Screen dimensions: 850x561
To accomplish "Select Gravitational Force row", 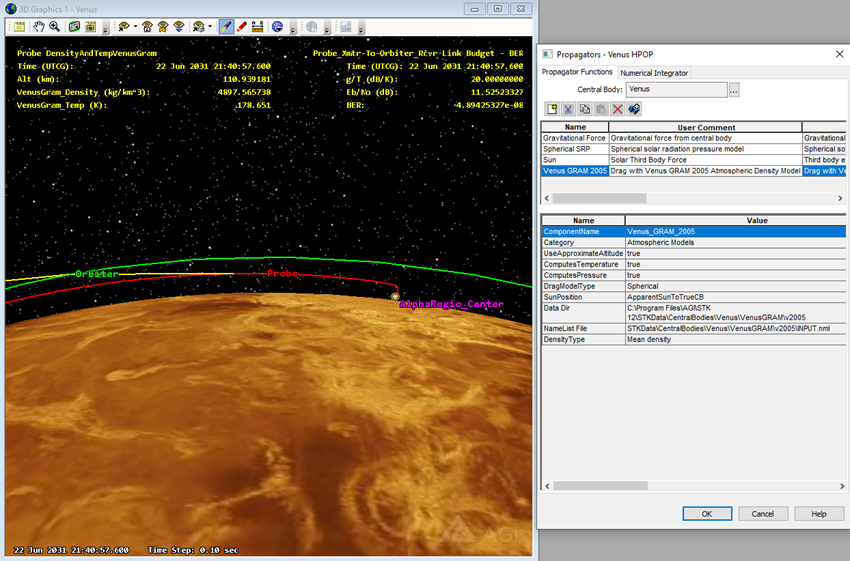I will click(693, 138).
